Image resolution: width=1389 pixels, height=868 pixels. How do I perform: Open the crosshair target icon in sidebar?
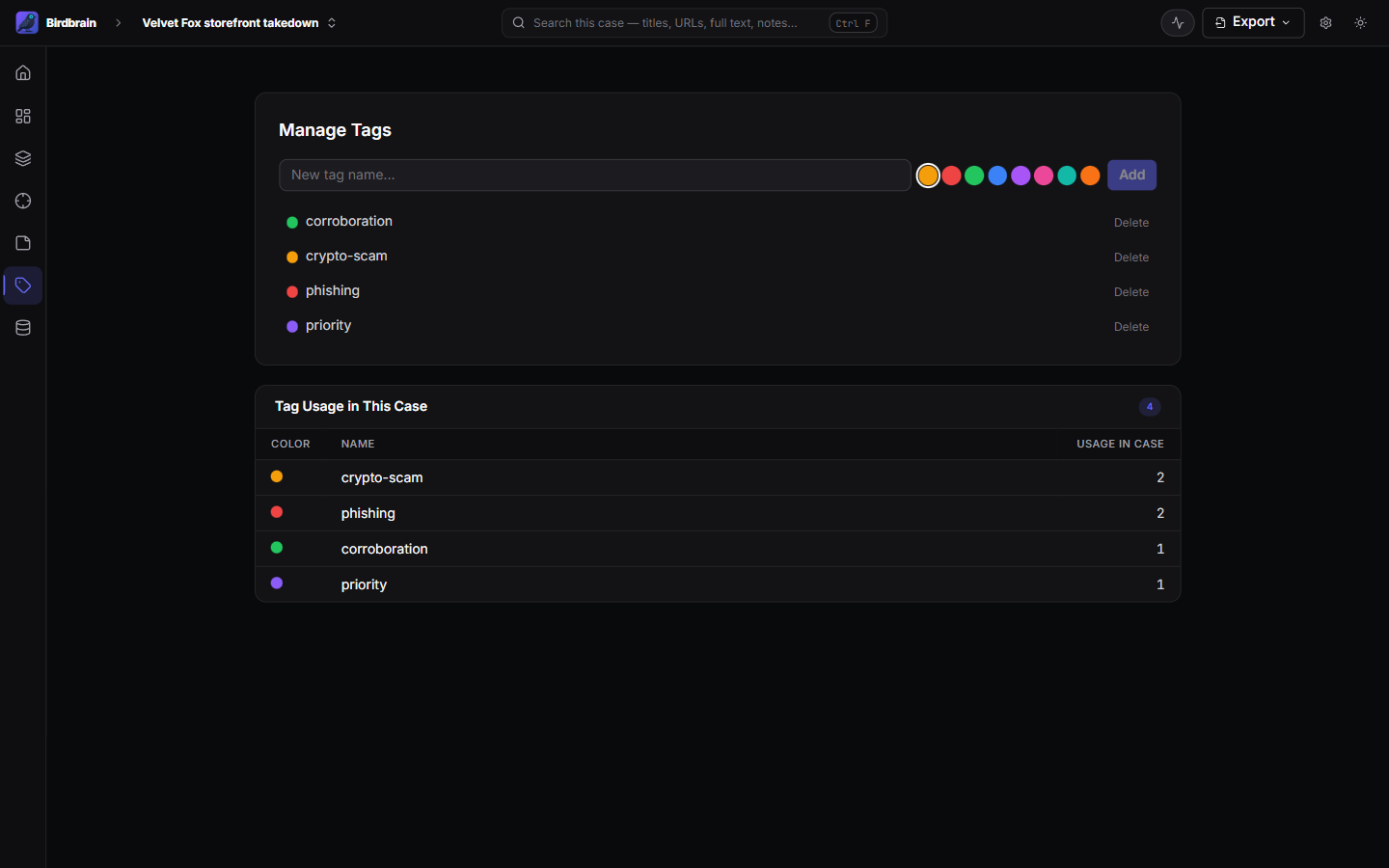pos(23,201)
